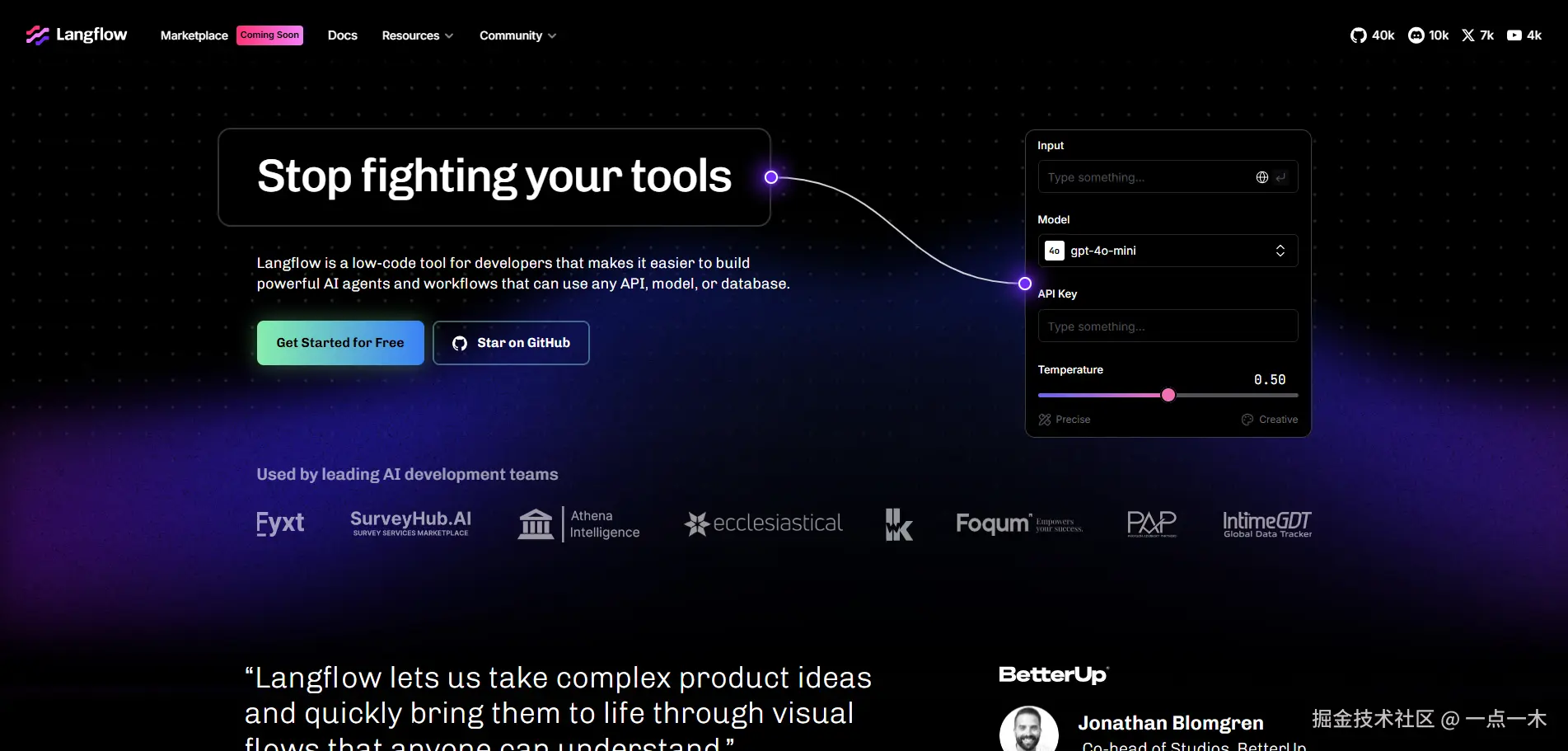Screen dimensions: 1568x751
Task: Click Get Started for Free
Action: (x=340, y=343)
